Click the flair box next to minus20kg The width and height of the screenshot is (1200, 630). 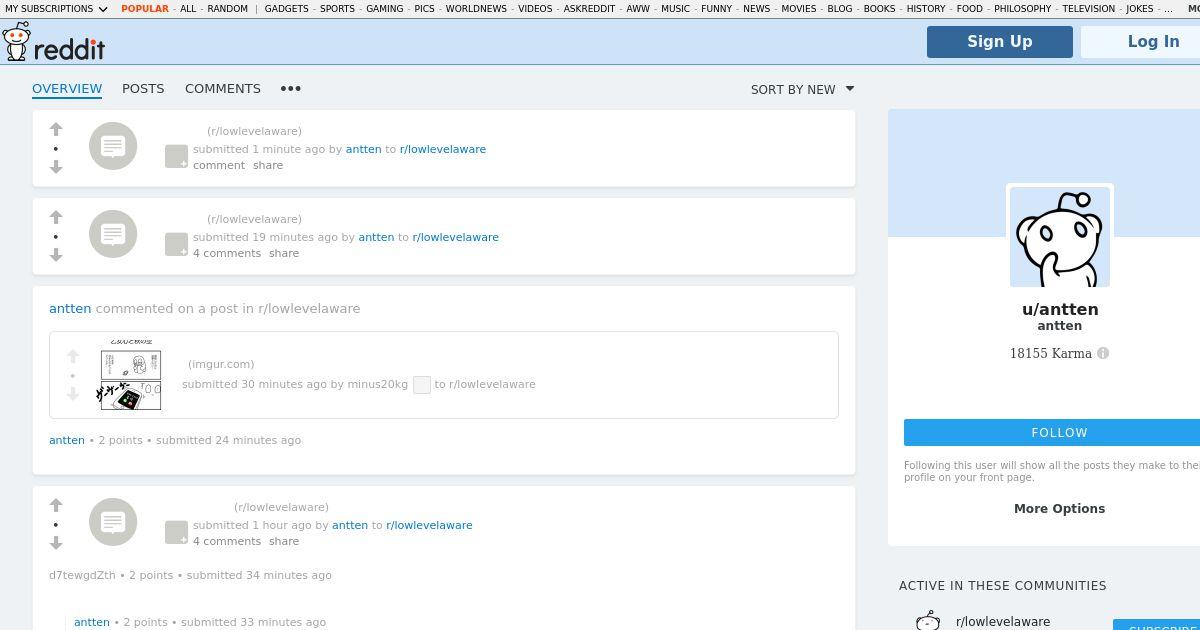click(422, 385)
